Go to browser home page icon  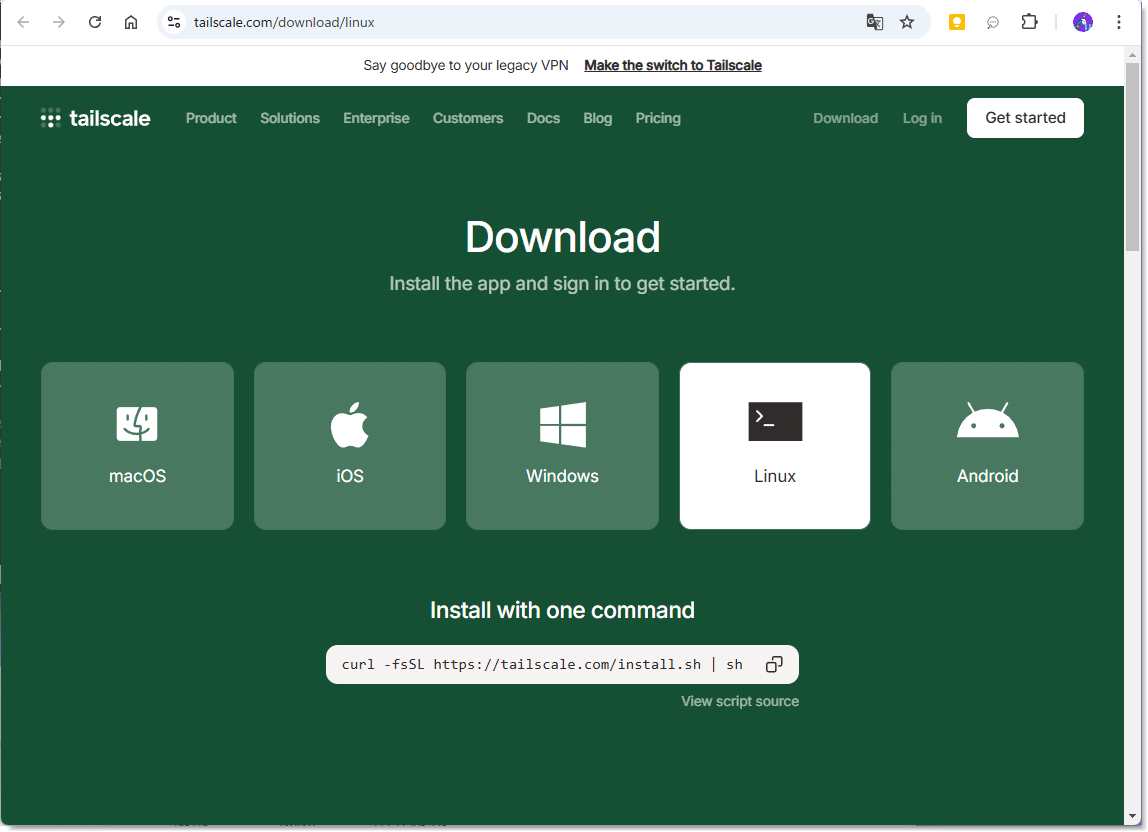(130, 22)
